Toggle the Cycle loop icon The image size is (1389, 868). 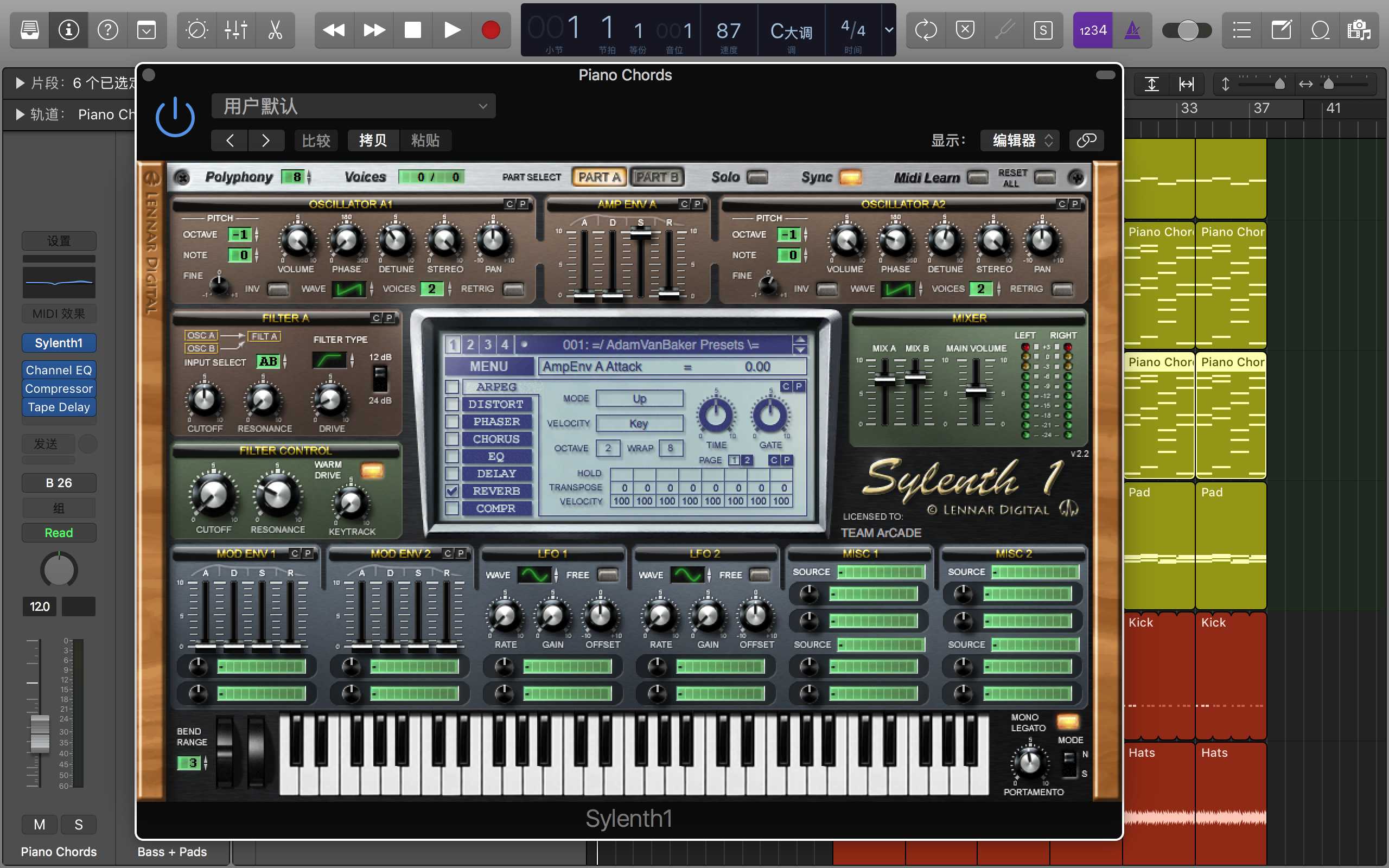tap(926, 30)
